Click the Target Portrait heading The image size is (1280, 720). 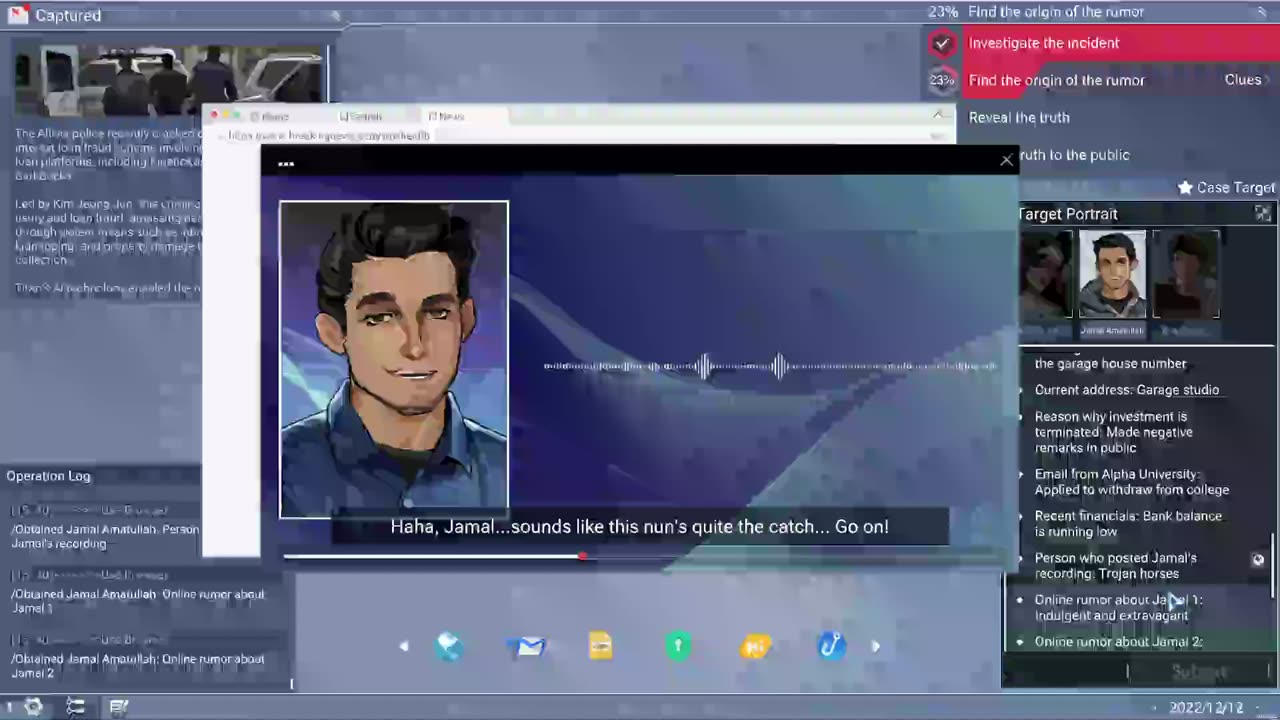1067,214
